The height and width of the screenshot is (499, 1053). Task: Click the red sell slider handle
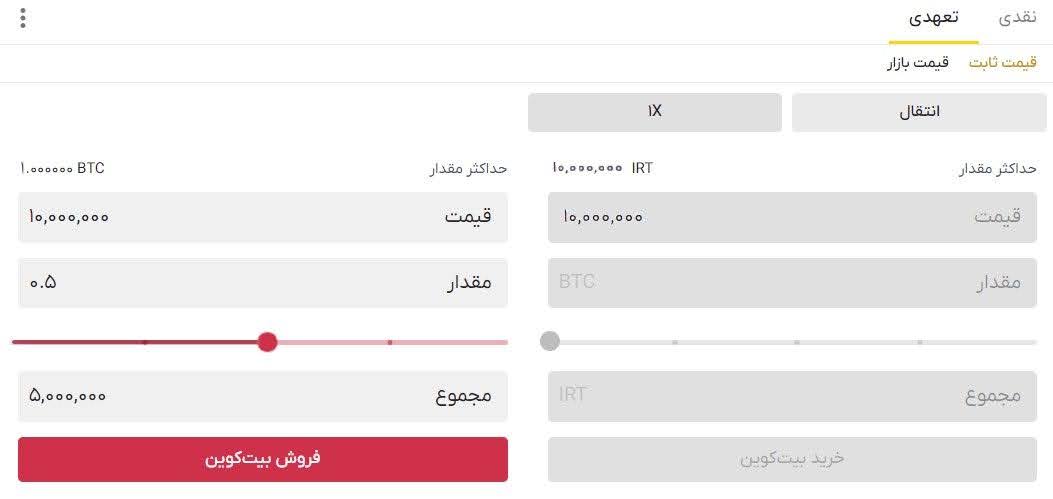tap(267, 342)
